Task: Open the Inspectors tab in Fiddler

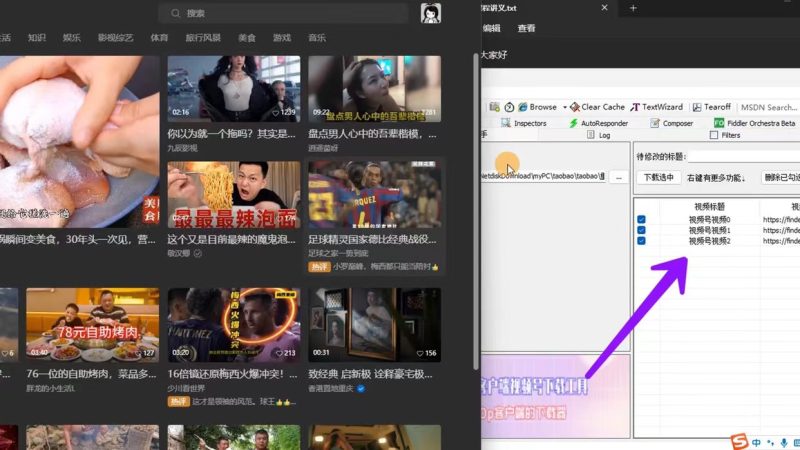Action: point(524,123)
